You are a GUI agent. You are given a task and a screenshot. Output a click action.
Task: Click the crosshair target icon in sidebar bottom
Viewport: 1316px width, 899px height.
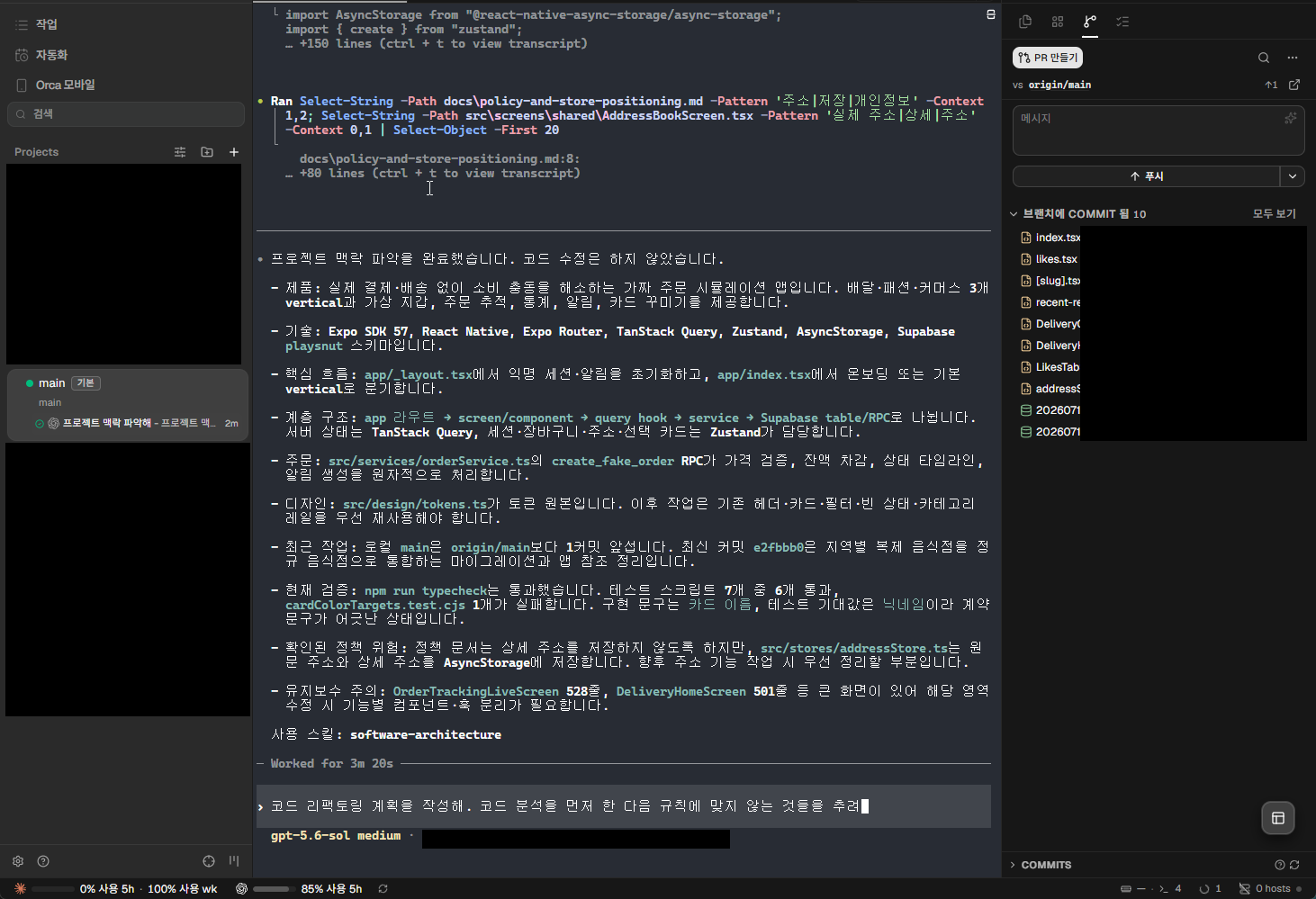coord(209,861)
